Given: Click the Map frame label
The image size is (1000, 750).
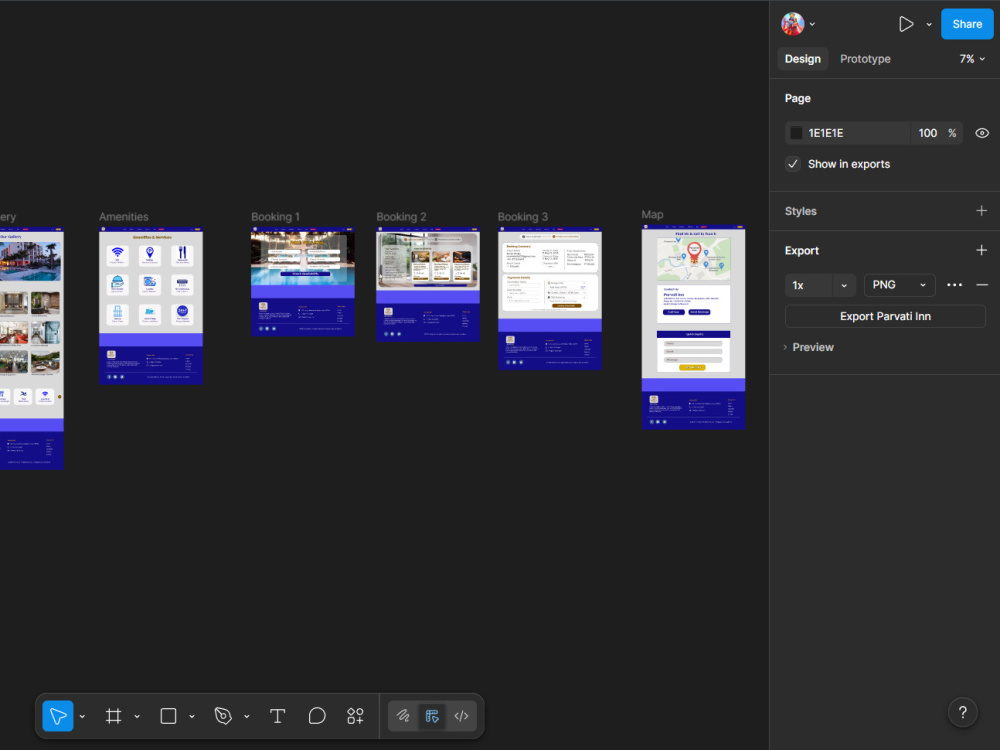Looking at the screenshot, I should [652, 215].
